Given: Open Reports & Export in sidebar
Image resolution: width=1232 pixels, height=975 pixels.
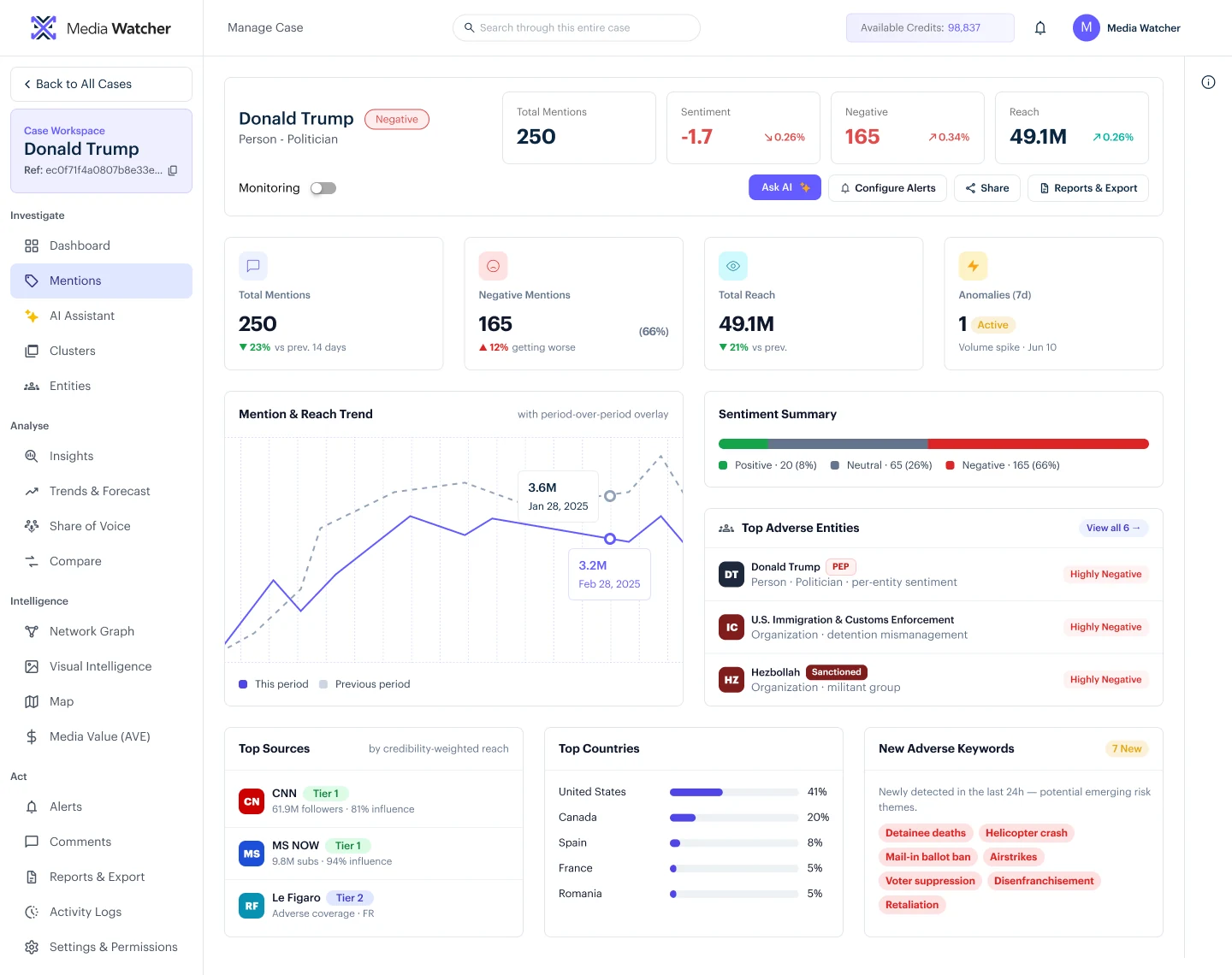Looking at the screenshot, I should click(x=101, y=877).
